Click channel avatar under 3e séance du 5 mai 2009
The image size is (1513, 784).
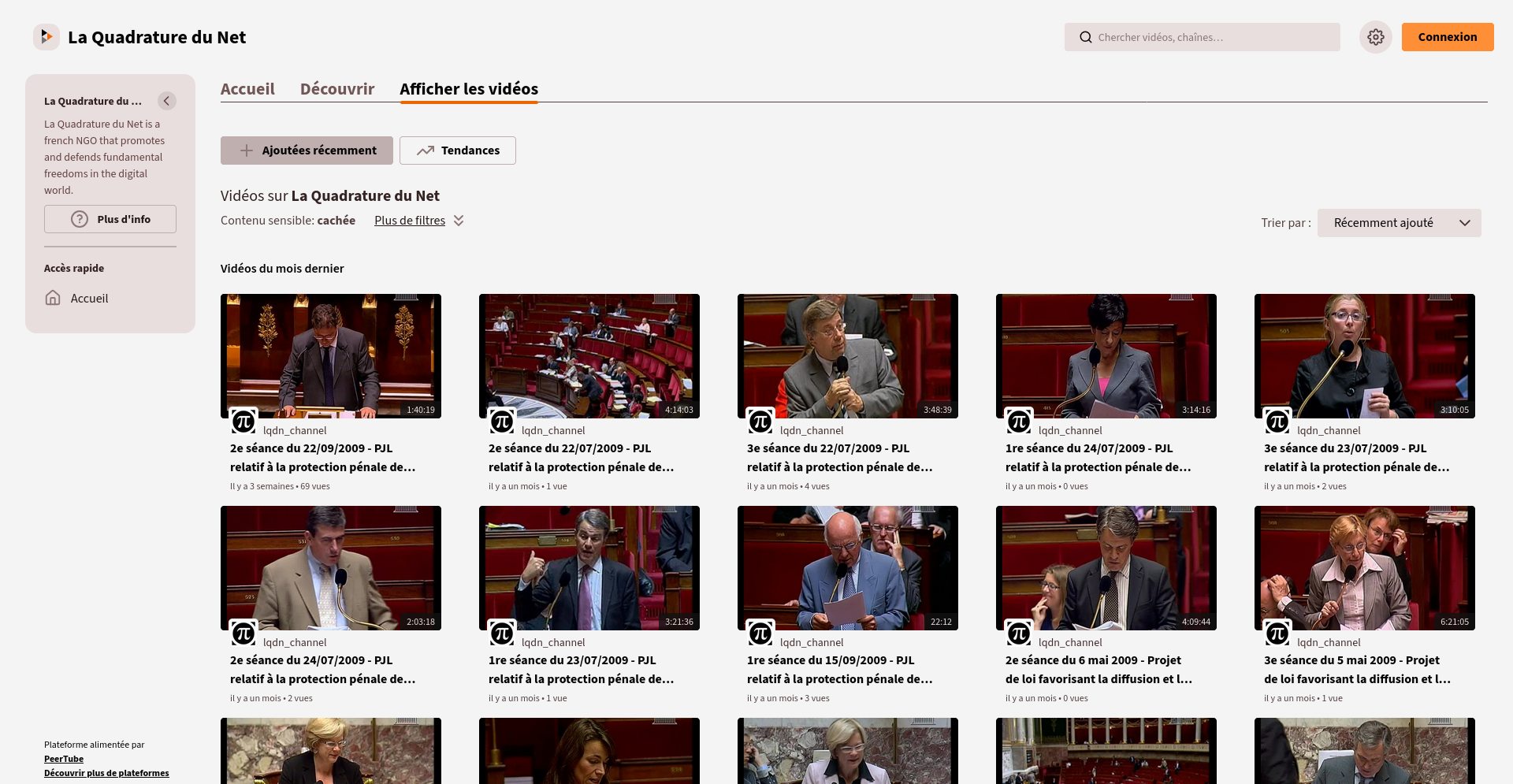tap(1277, 634)
